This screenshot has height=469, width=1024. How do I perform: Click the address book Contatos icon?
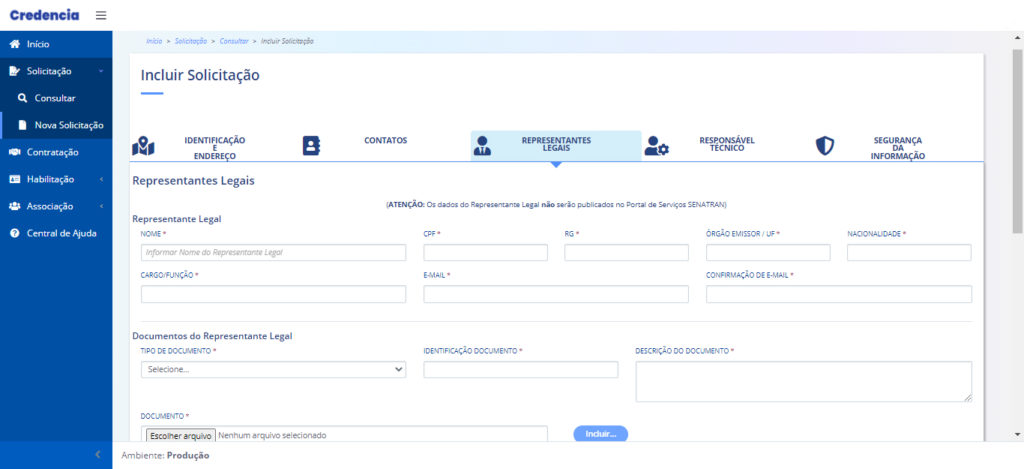[x=312, y=145]
